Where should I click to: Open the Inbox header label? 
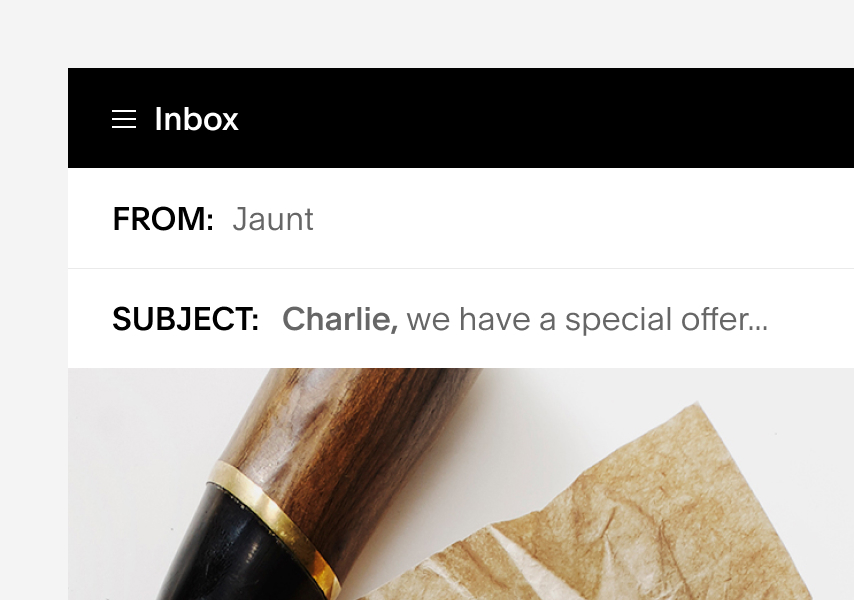tap(196, 119)
